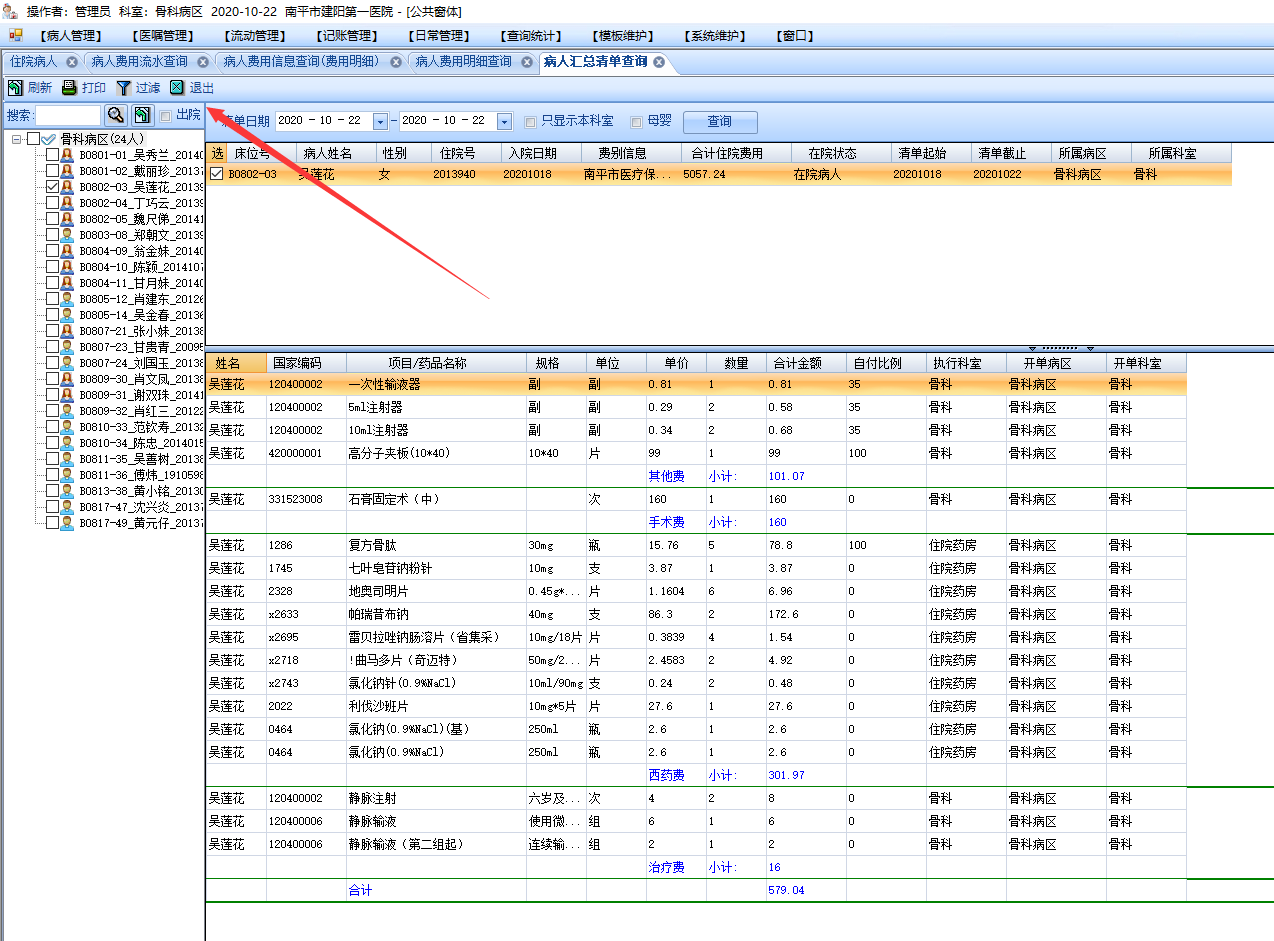
Task: Select the 帕瑞昔布钠 drug row
Action: (696, 614)
